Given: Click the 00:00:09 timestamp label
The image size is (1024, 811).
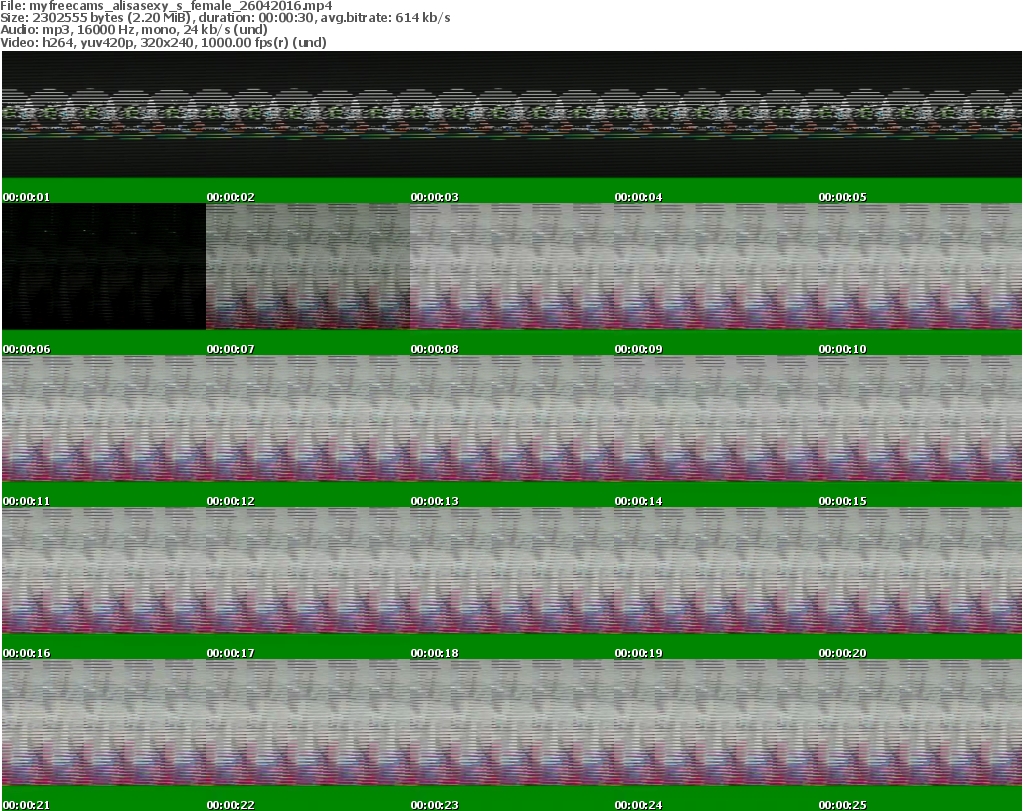Looking at the screenshot, I should click(638, 349).
